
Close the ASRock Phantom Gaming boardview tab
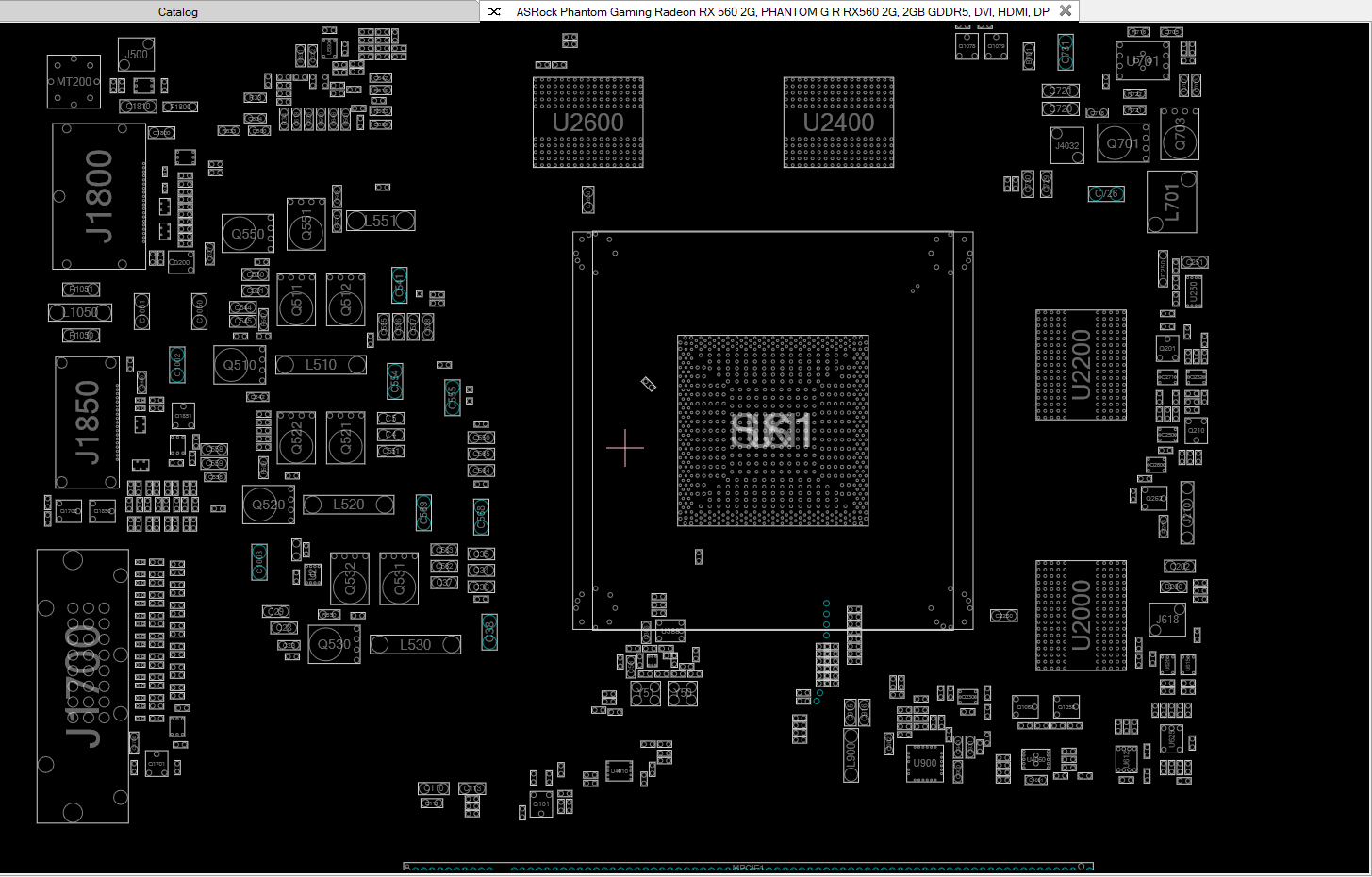point(1066,11)
